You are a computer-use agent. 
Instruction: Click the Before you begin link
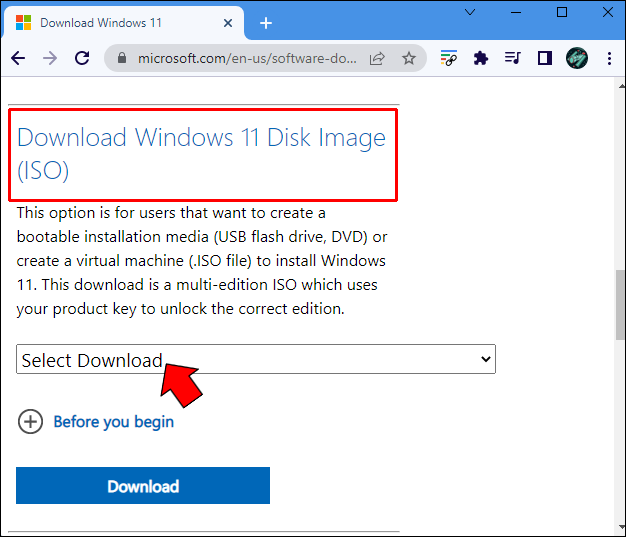pyautogui.click(x=113, y=421)
